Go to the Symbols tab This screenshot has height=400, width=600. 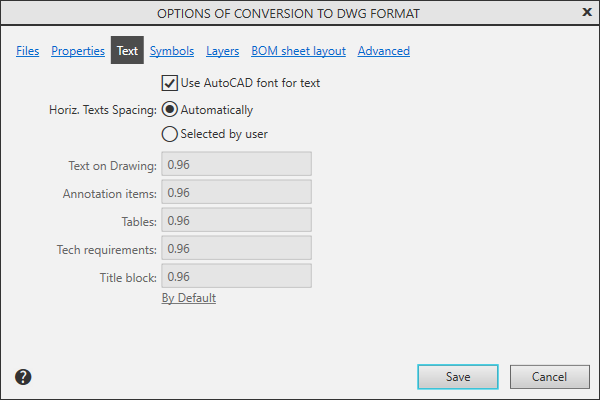coord(172,51)
